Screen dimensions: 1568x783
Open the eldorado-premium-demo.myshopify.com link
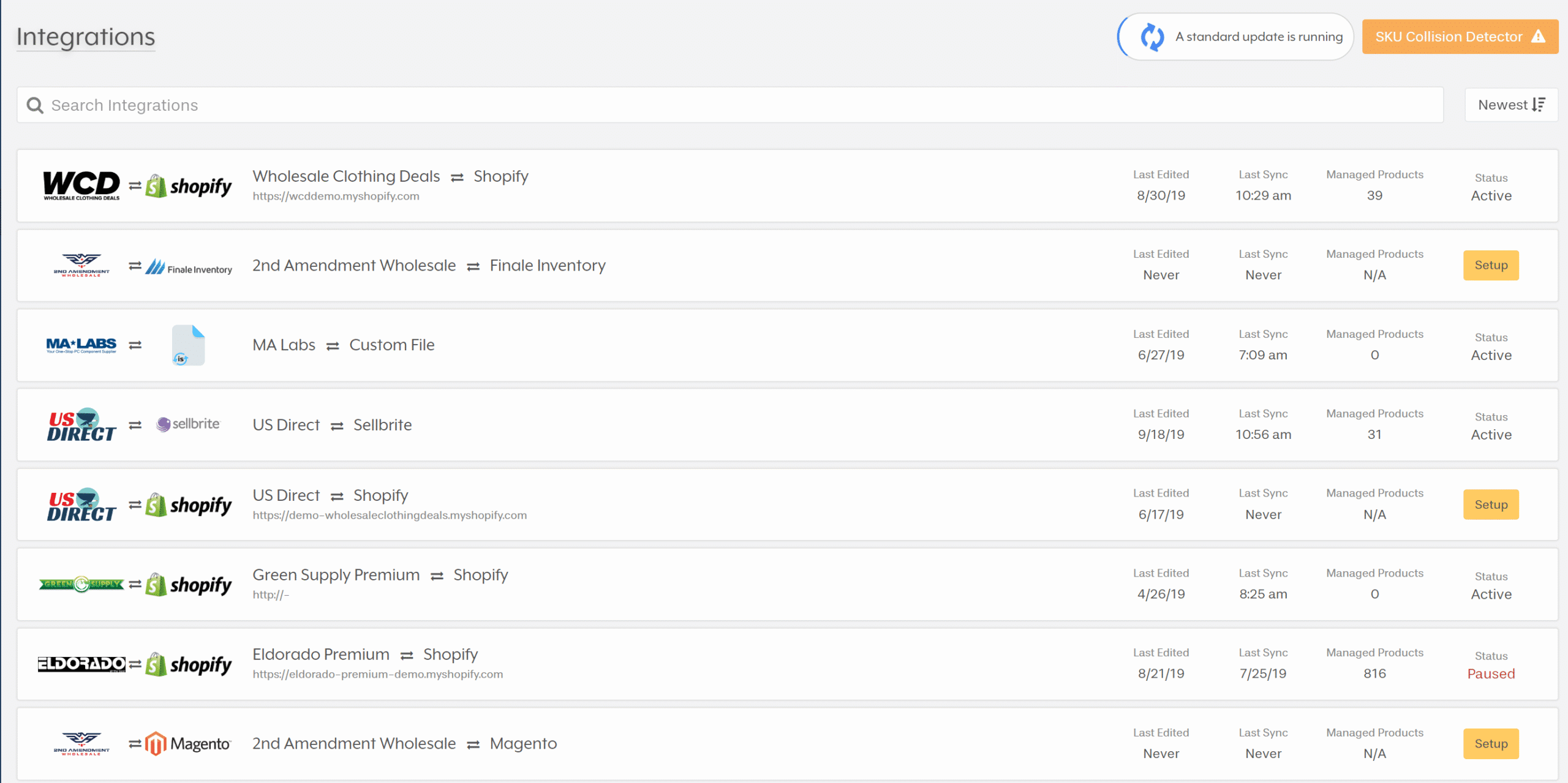[x=377, y=675]
